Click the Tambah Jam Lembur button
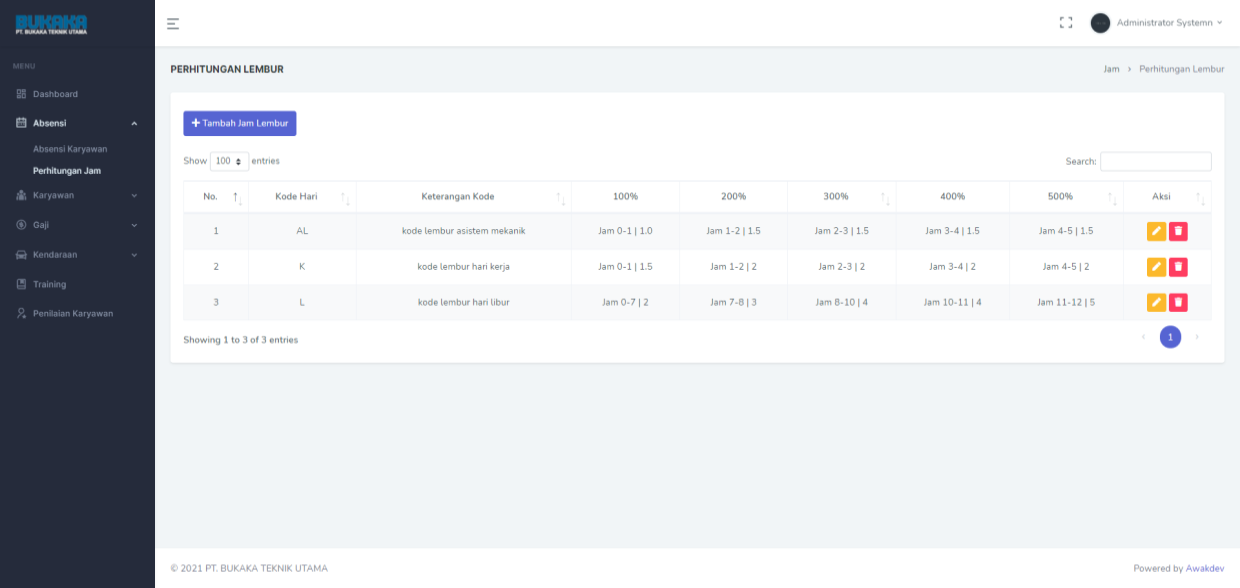 tap(239, 123)
